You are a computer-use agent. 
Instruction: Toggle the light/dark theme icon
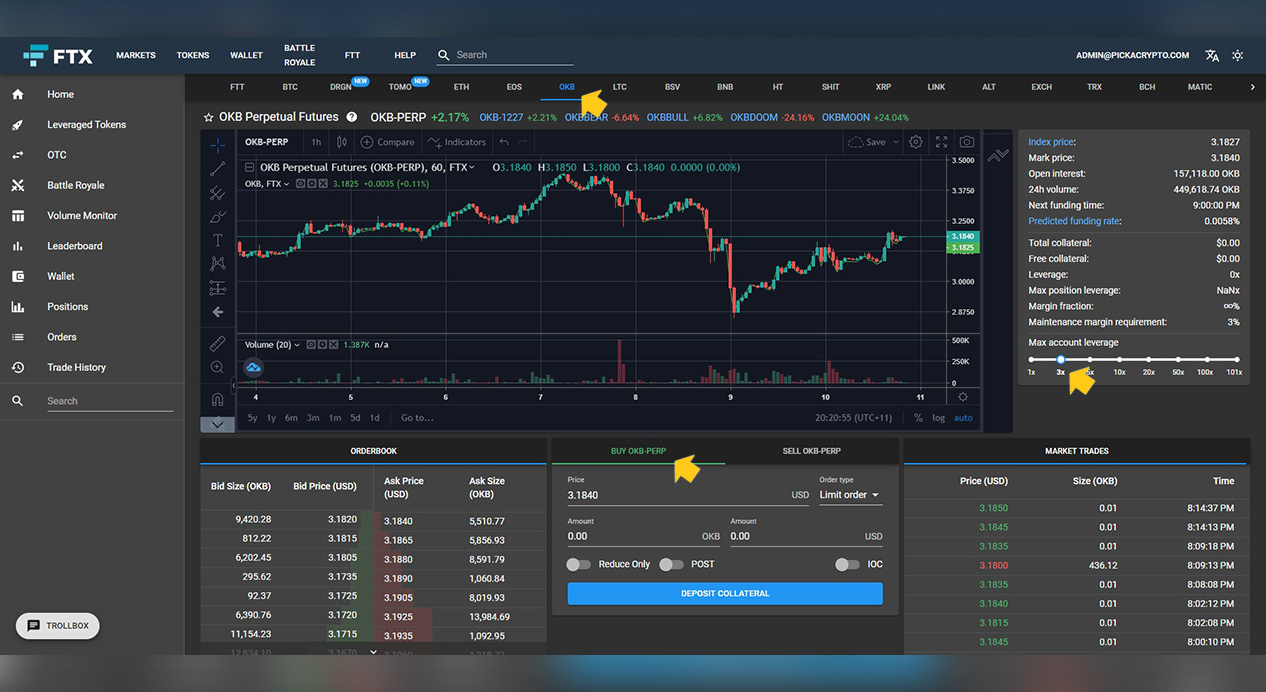pyautogui.click(x=1238, y=55)
